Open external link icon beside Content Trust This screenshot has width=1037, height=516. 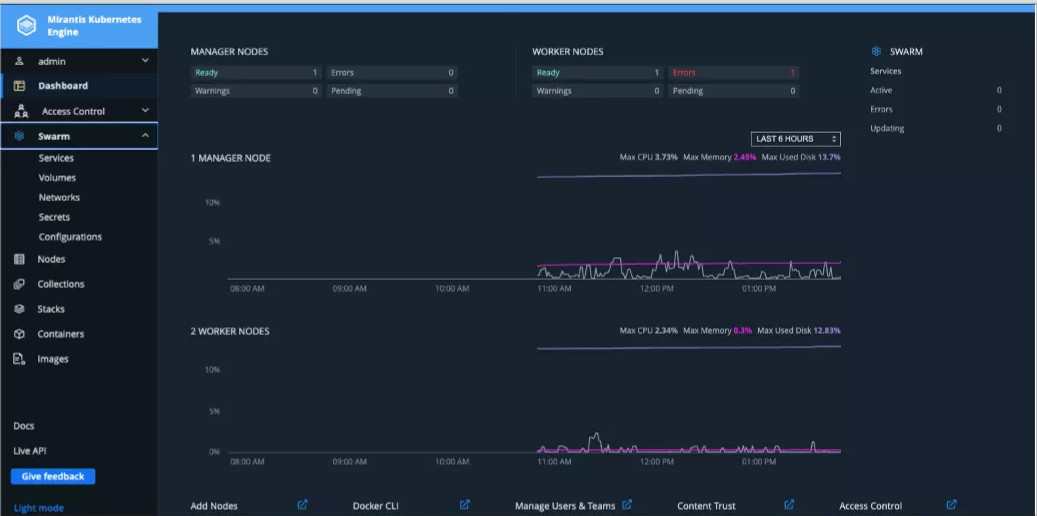tap(789, 505)
